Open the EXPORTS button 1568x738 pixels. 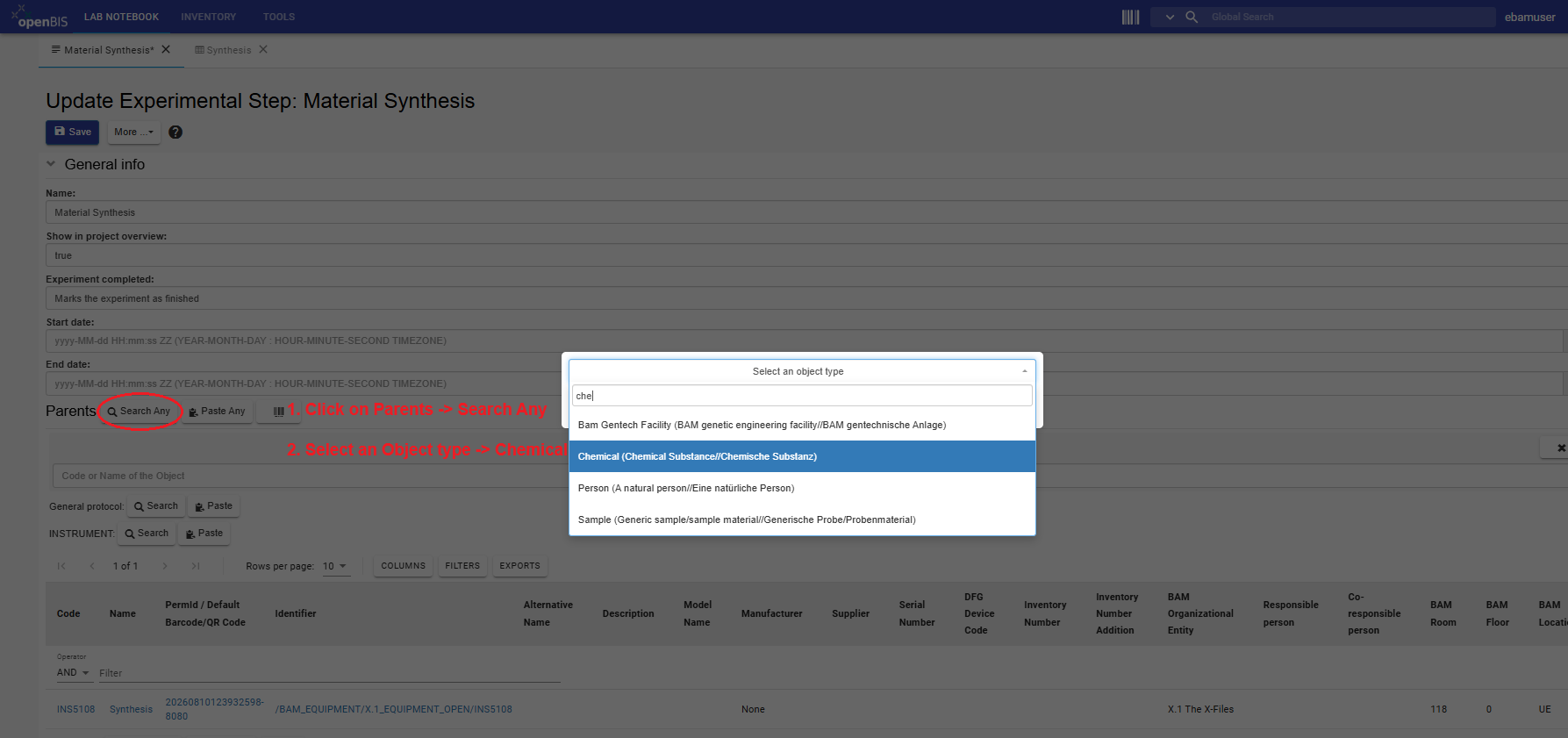tap(520, 566)
